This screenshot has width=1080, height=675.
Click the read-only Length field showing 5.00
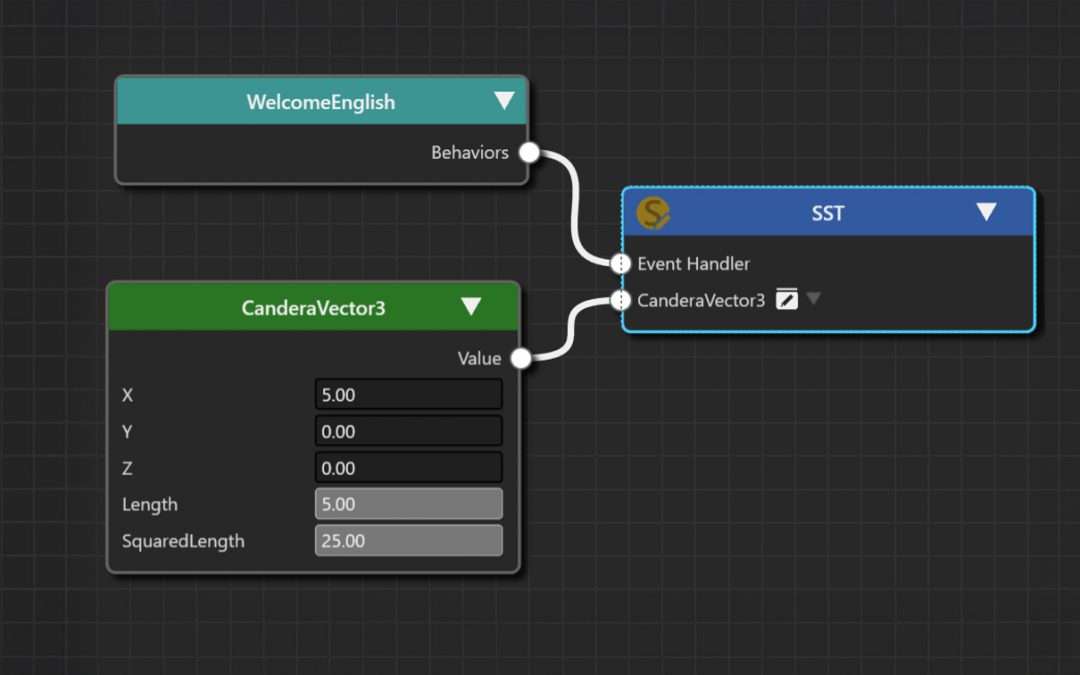[x=408, y=503]
